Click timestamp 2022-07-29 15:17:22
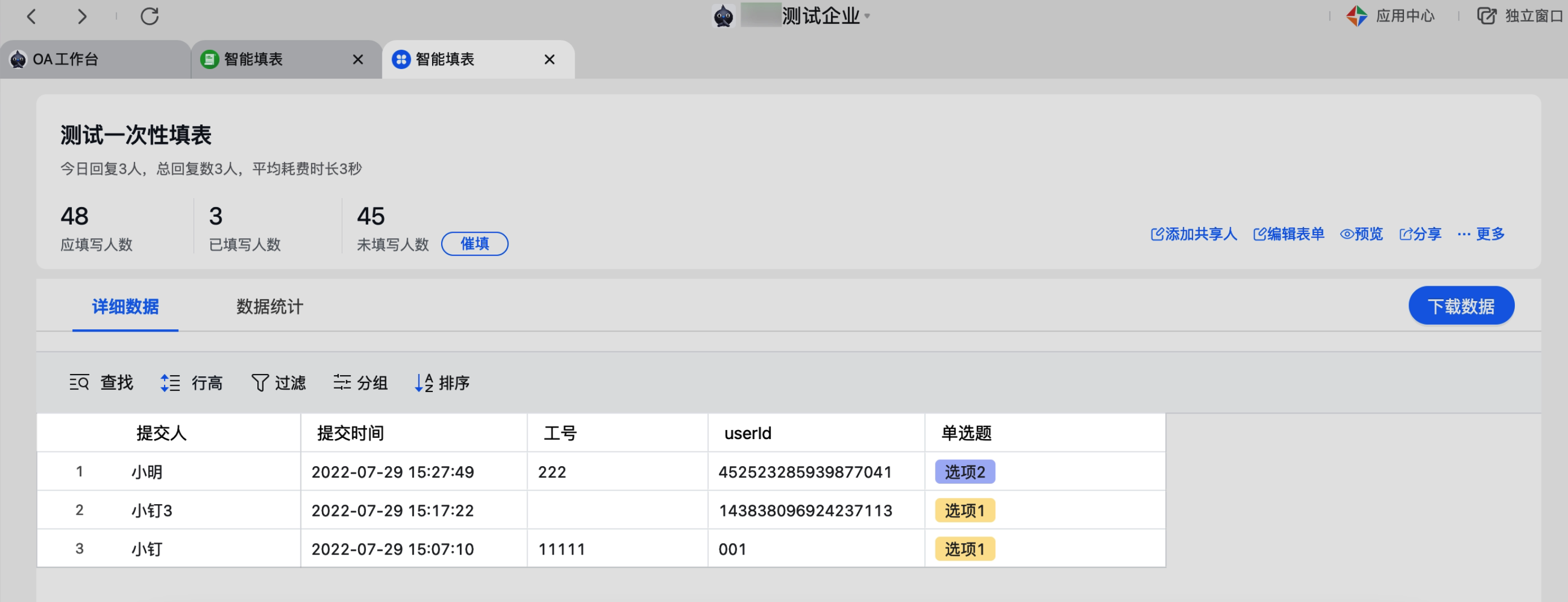This screenshot has height=602, width=1568. point(393,510)
